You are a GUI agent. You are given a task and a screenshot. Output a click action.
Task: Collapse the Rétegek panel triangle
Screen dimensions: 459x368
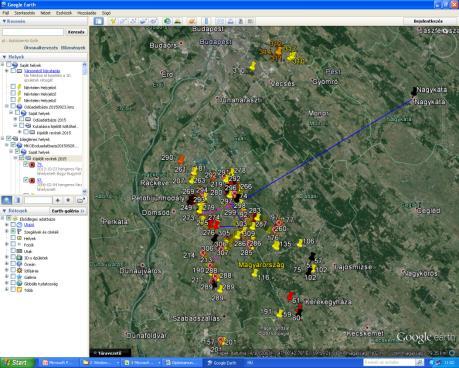click(x=4, y=211)
